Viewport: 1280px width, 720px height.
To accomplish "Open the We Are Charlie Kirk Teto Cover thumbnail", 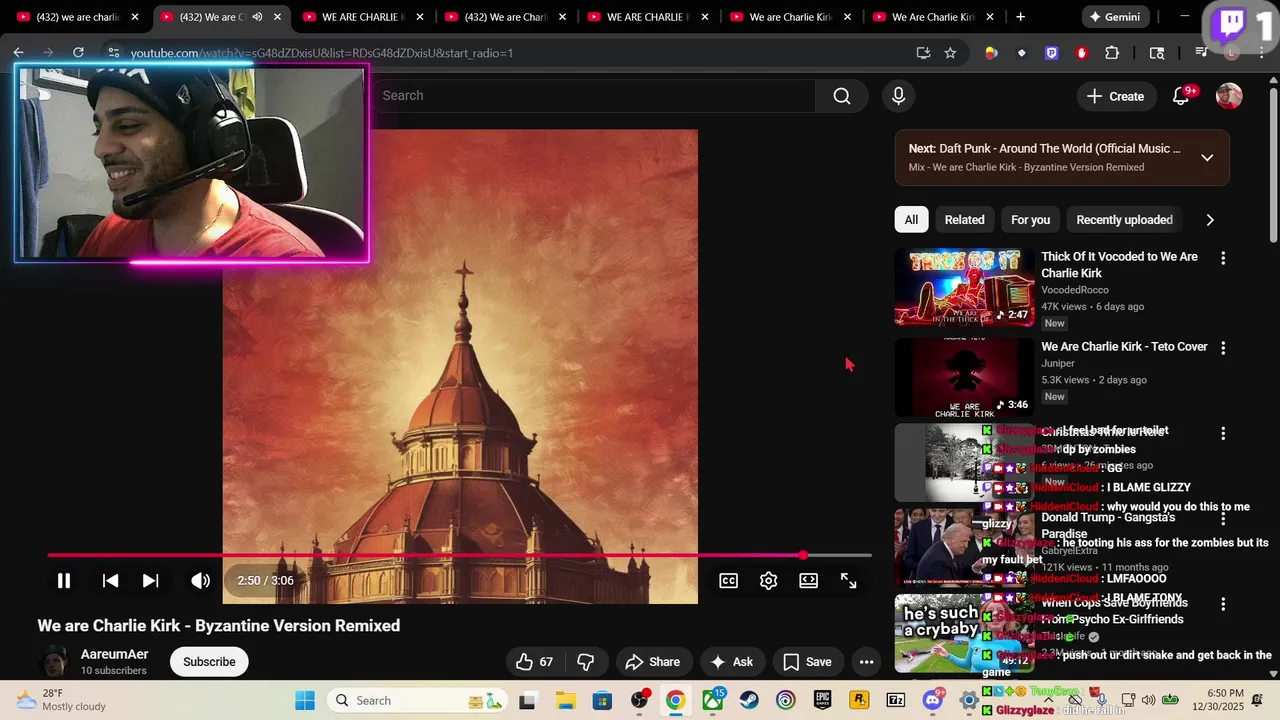I will (964, 377).
